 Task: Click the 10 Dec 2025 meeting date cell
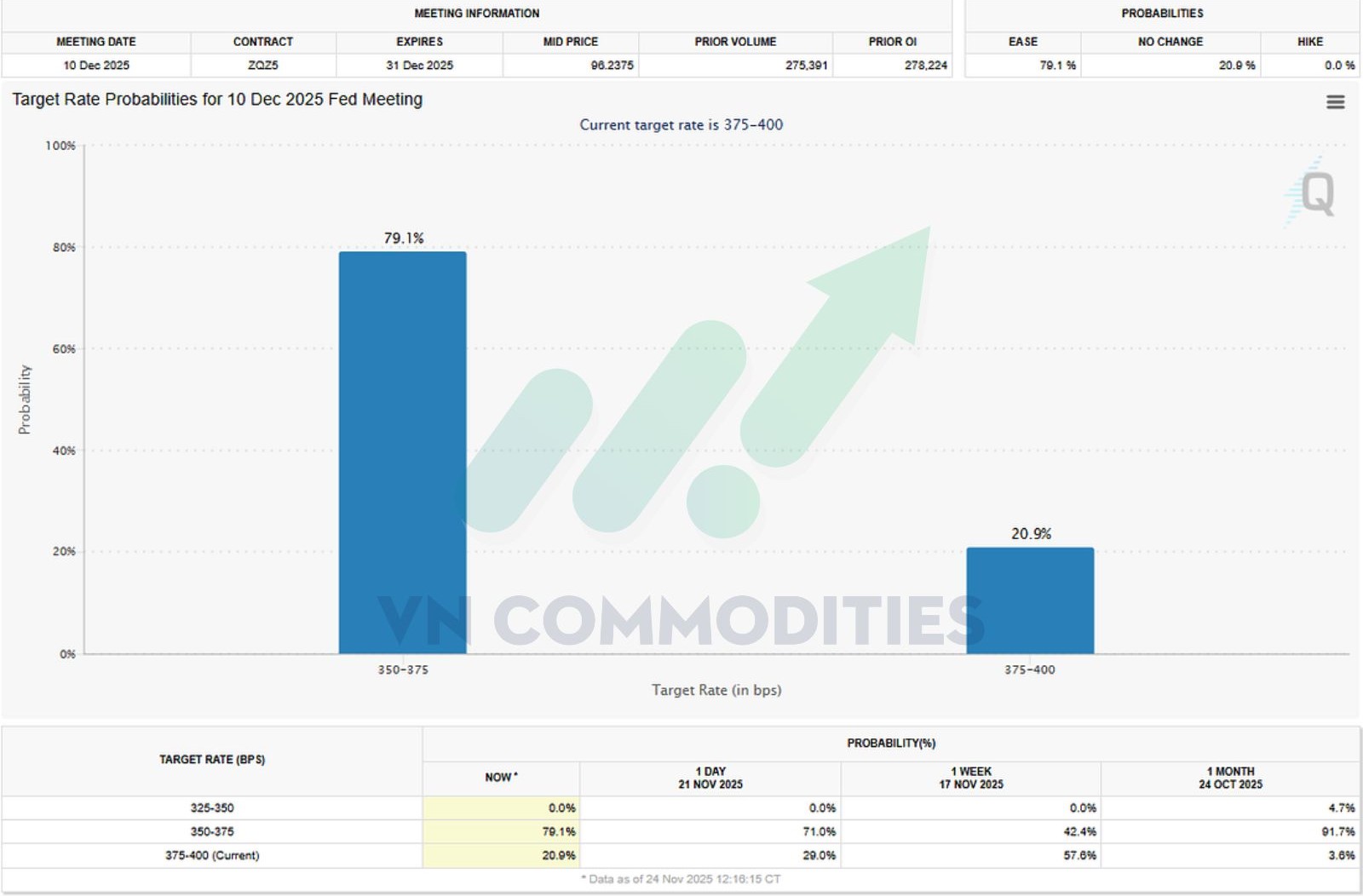[96, 65]
